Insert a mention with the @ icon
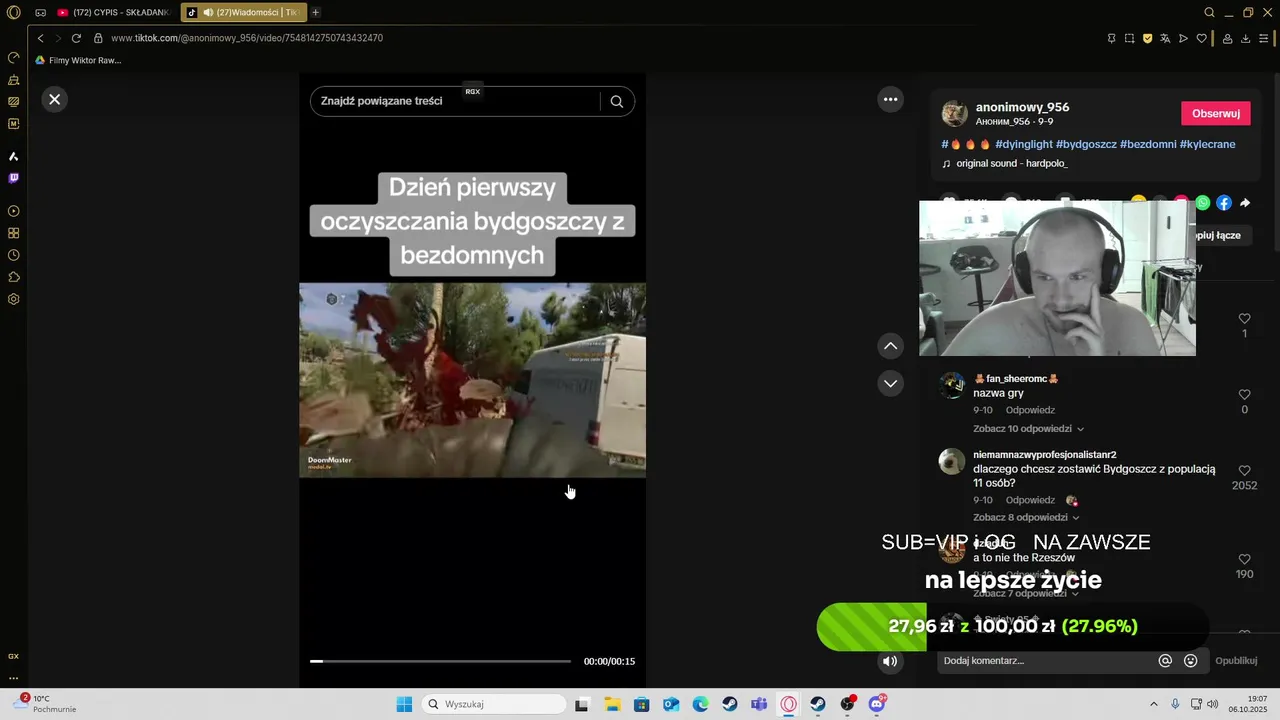Viewport: 1280px width, 720px height. pos(1165,661)
